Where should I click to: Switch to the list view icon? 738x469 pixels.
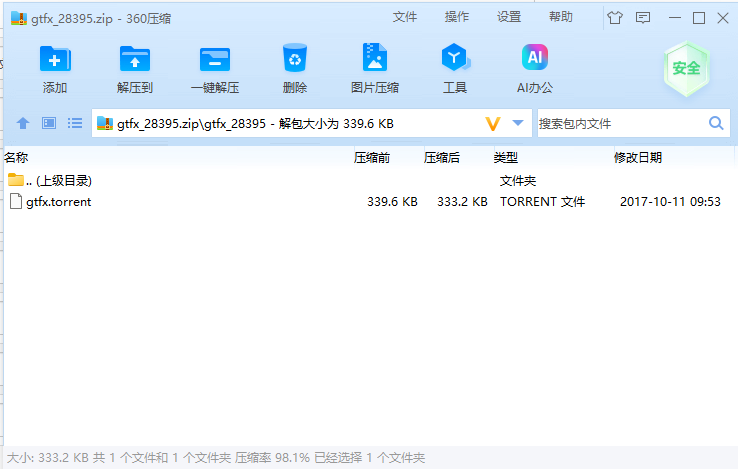point(75,123)
